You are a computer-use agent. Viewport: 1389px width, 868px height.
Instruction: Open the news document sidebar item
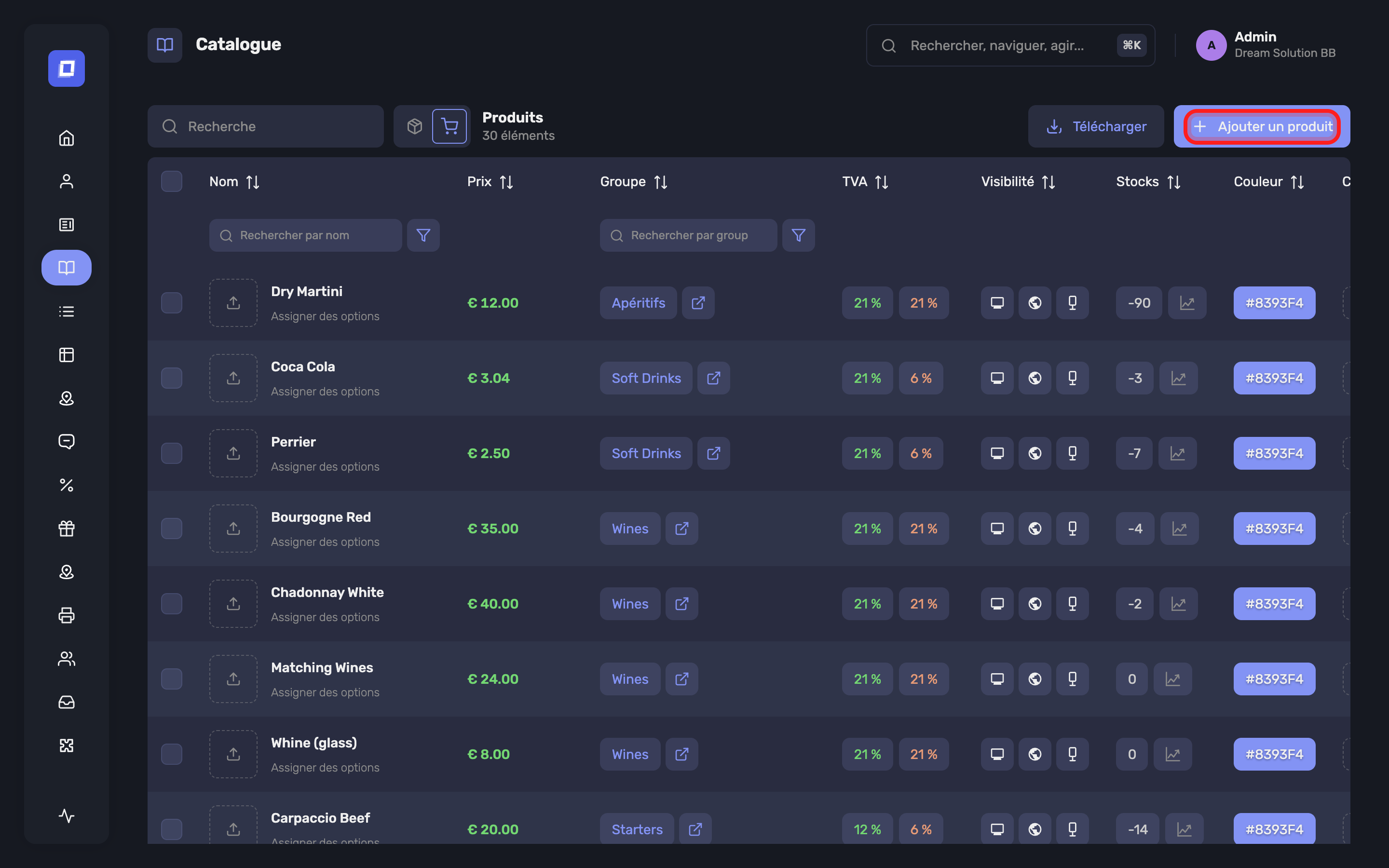pyautogui.click(x=67, y=224)
